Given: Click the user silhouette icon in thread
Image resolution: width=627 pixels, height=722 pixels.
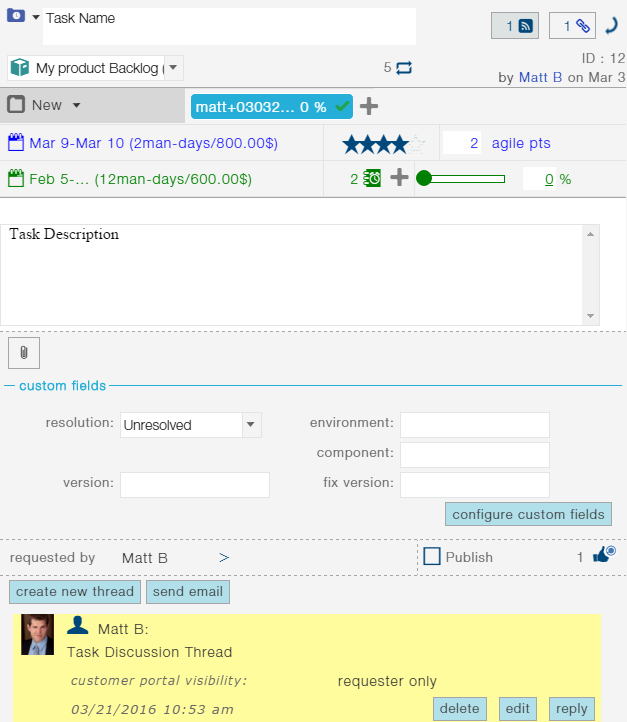Looking at the screenshot, I should pyautogui.click(x=77, y=625).
